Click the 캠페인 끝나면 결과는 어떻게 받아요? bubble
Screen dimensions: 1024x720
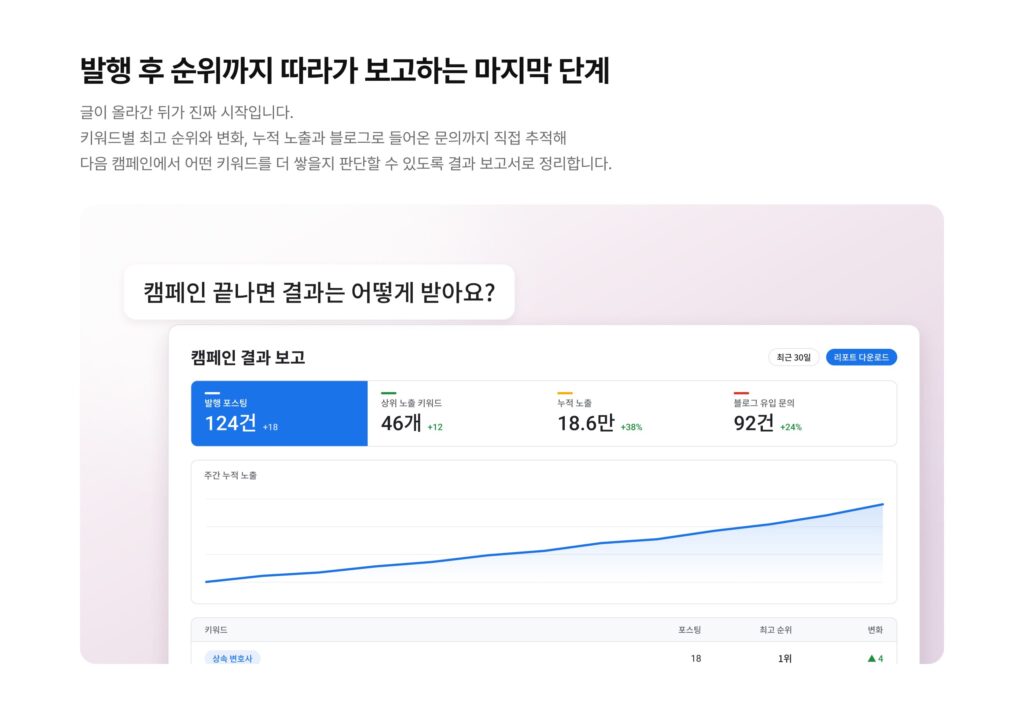tap(319, 292)
